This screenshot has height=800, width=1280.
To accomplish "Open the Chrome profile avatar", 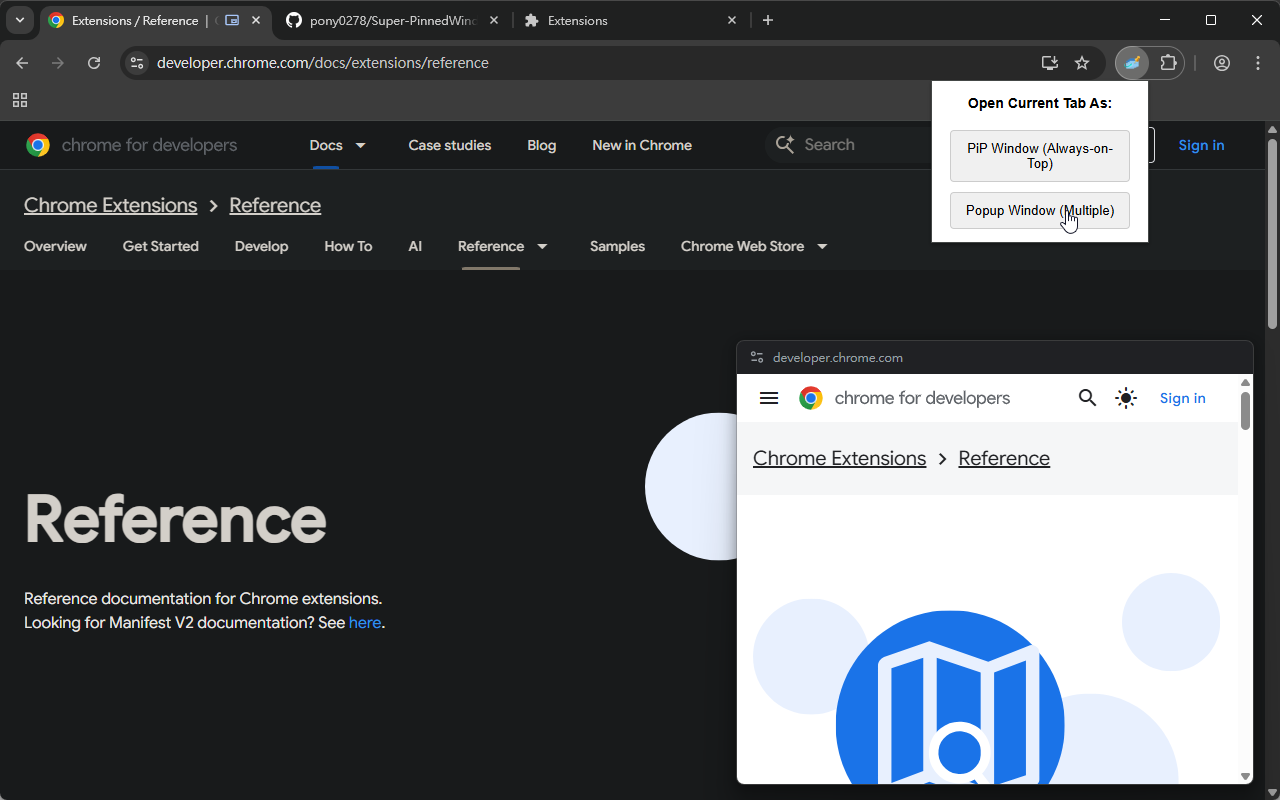I will click(1222, 63).
